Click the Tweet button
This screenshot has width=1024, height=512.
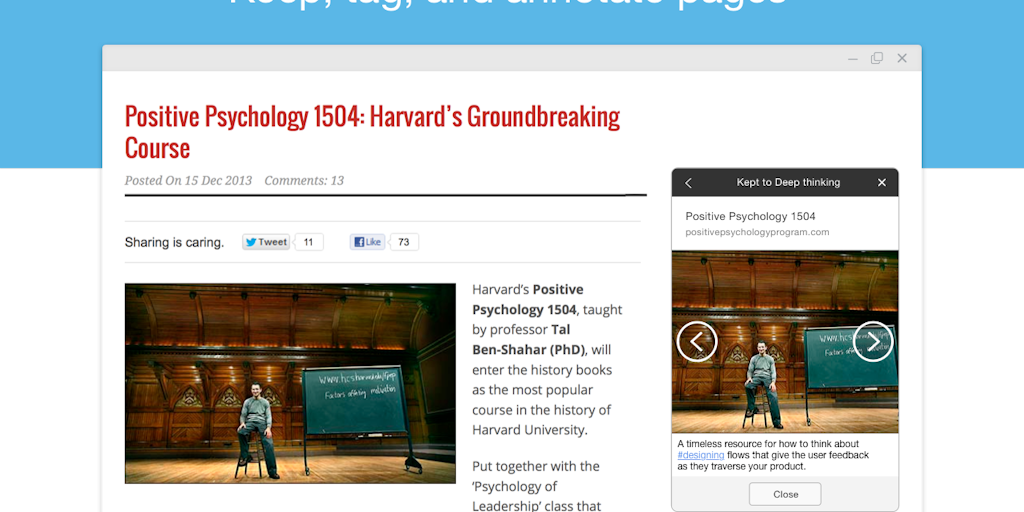pyautogui.click(x=266, y=242)
